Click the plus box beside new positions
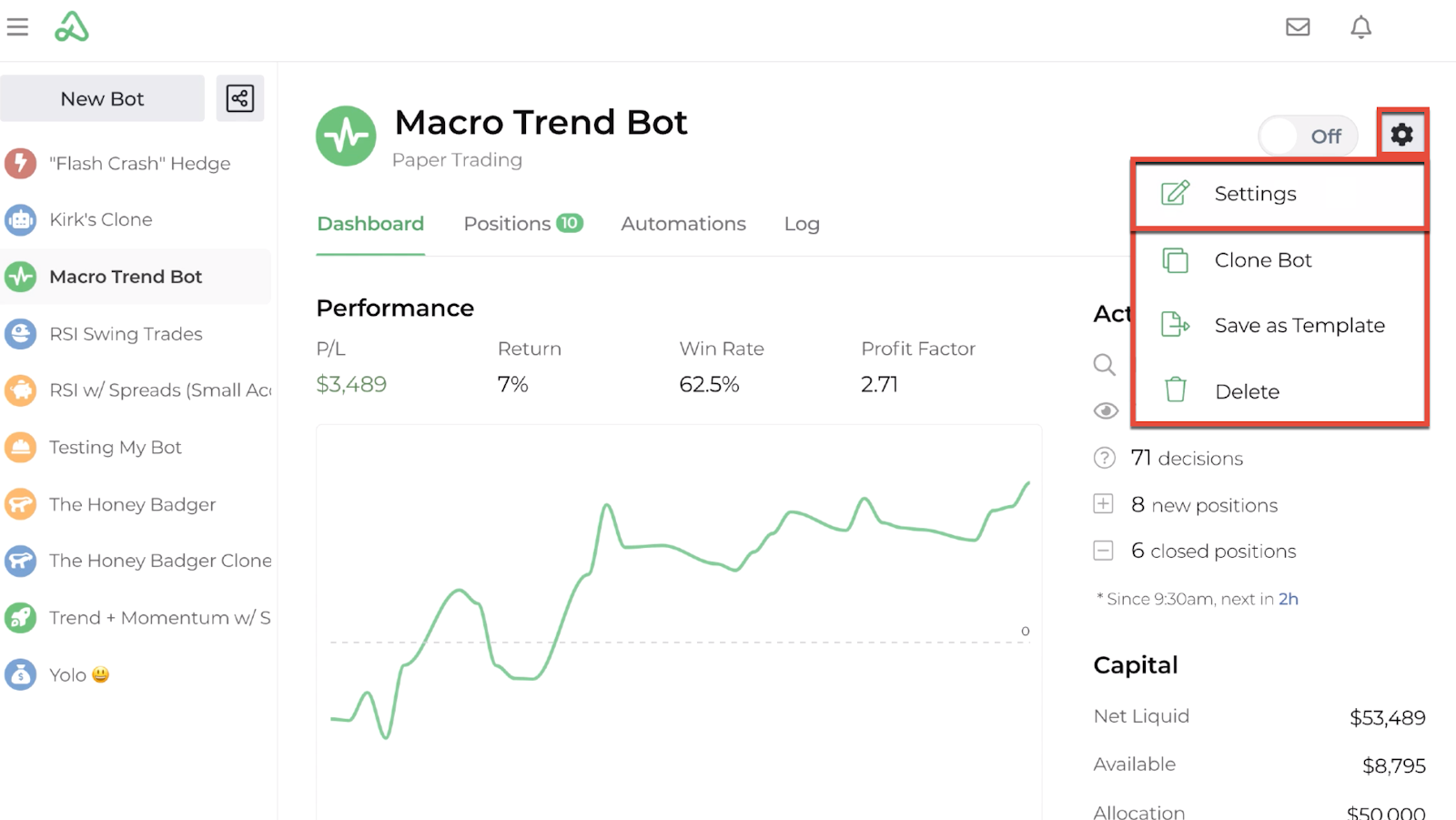1456x820 pixels. point(1103,504)
